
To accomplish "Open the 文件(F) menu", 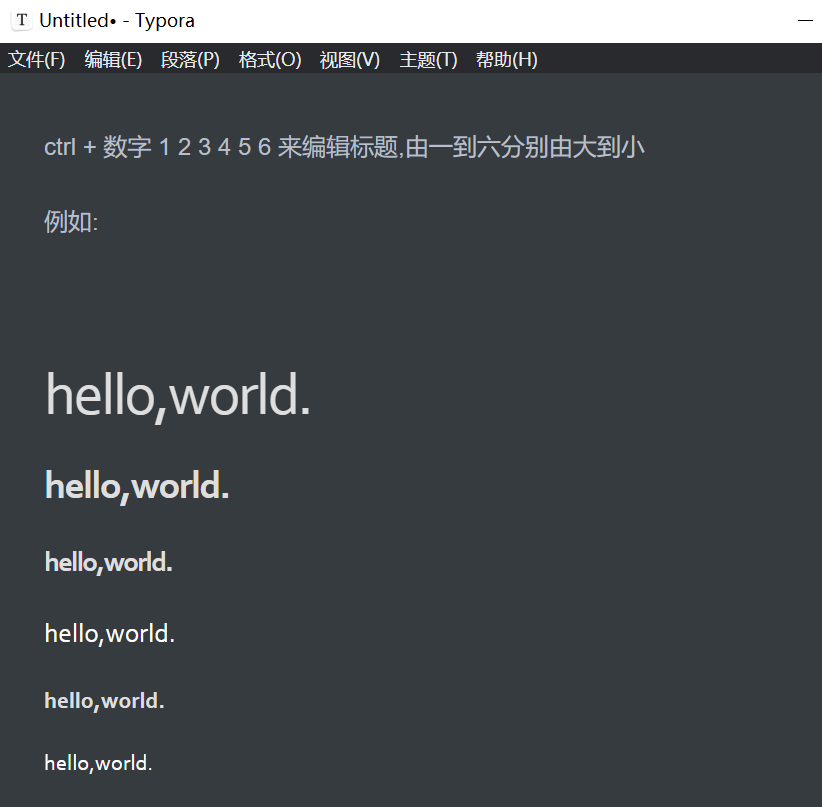I will pos(36,59).
